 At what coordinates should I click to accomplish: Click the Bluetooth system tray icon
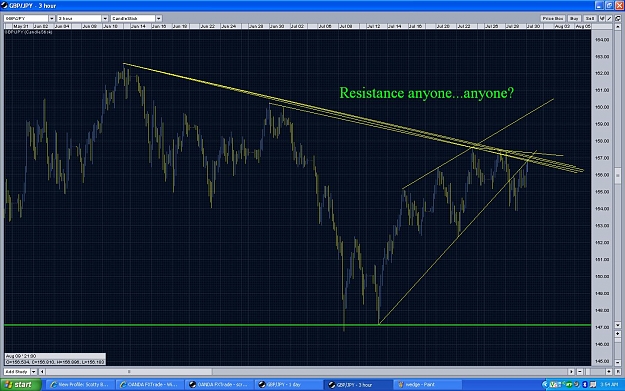coord(585,385)
